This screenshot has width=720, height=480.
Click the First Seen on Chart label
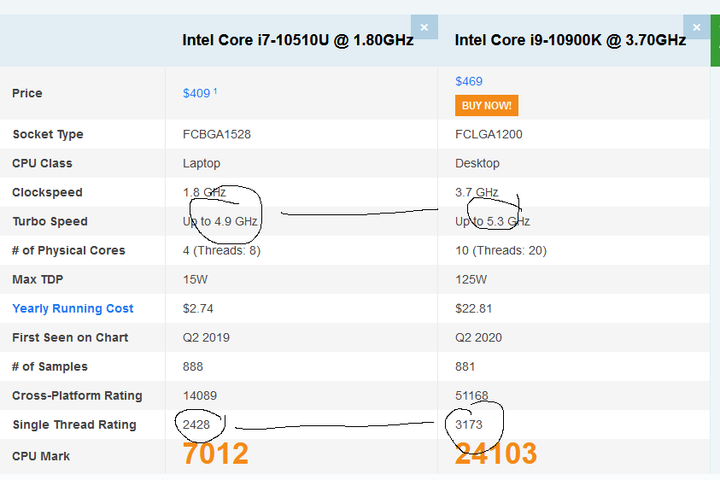click(70, 338)
